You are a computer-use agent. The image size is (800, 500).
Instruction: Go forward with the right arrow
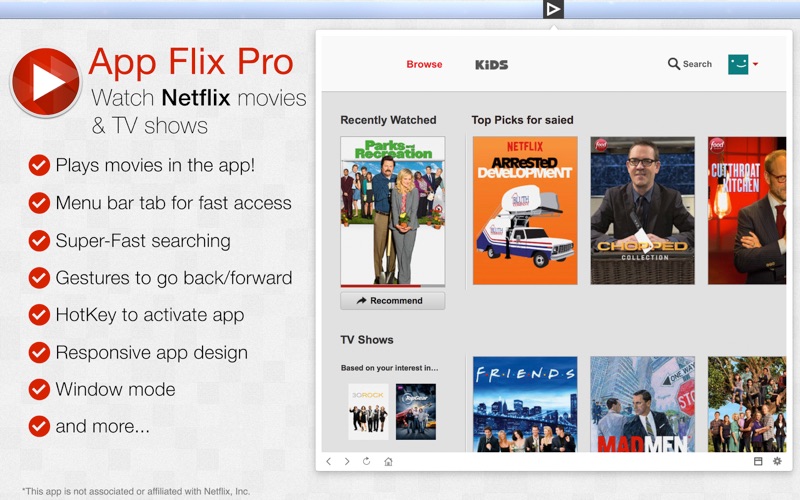[x=347, y=461]
